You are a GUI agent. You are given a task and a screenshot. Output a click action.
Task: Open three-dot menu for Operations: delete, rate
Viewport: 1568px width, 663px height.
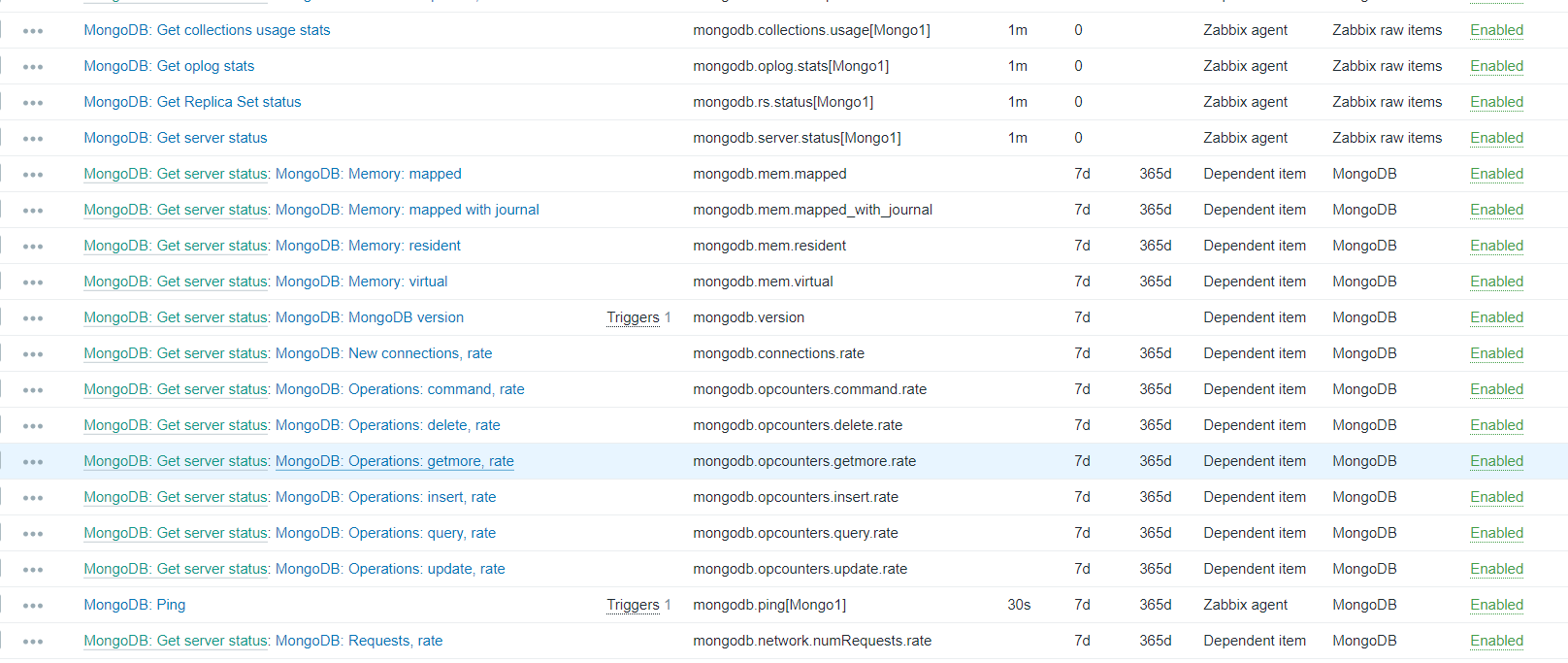(x=33, y=426)
